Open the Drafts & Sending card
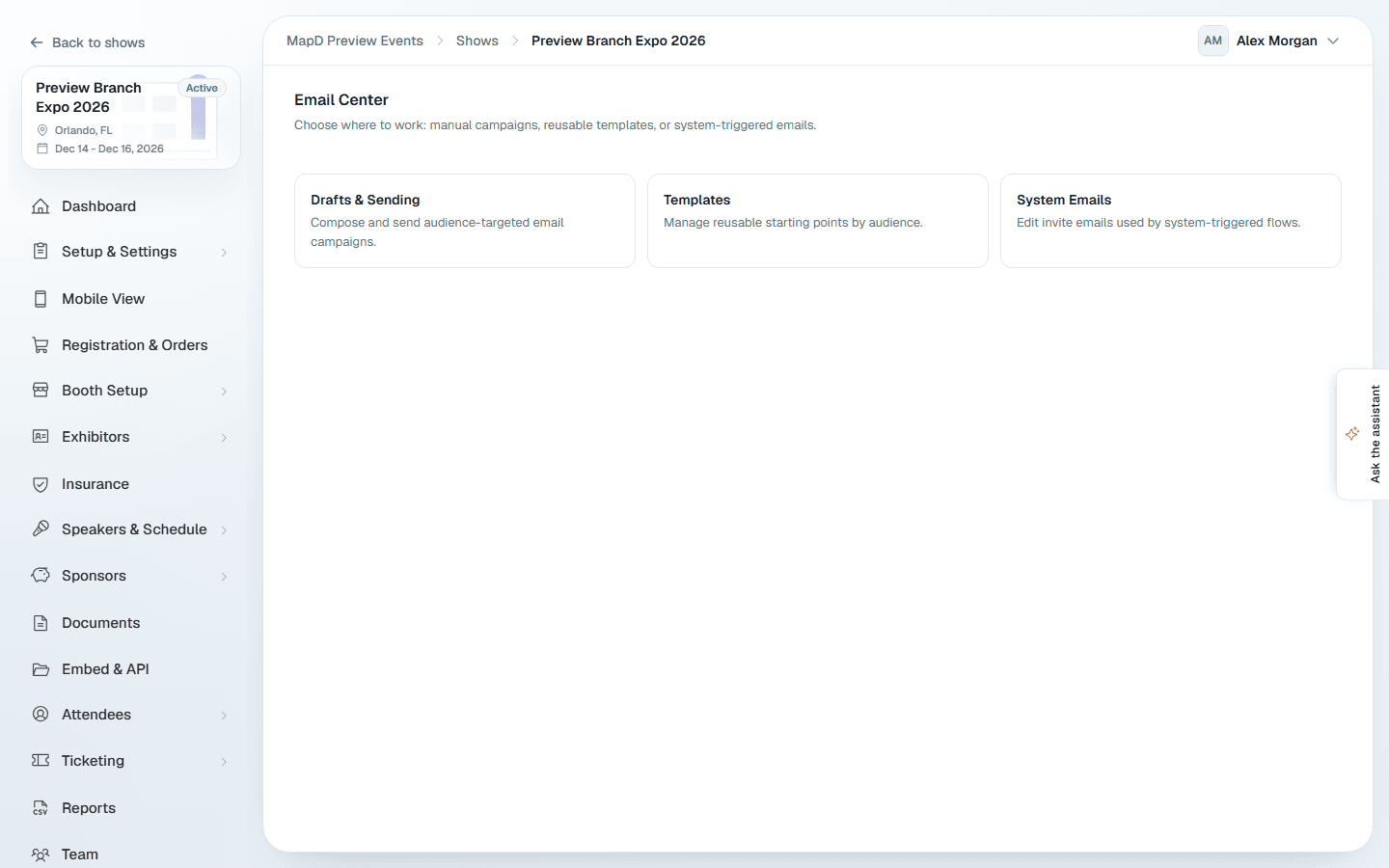 (465, 221)
